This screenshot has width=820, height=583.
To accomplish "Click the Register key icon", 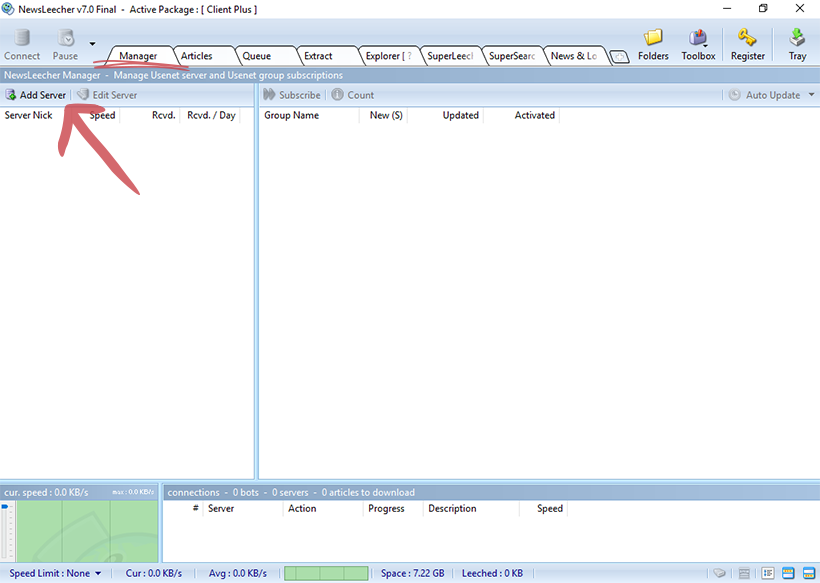I will pyautogui.click(x=747, y=38).
